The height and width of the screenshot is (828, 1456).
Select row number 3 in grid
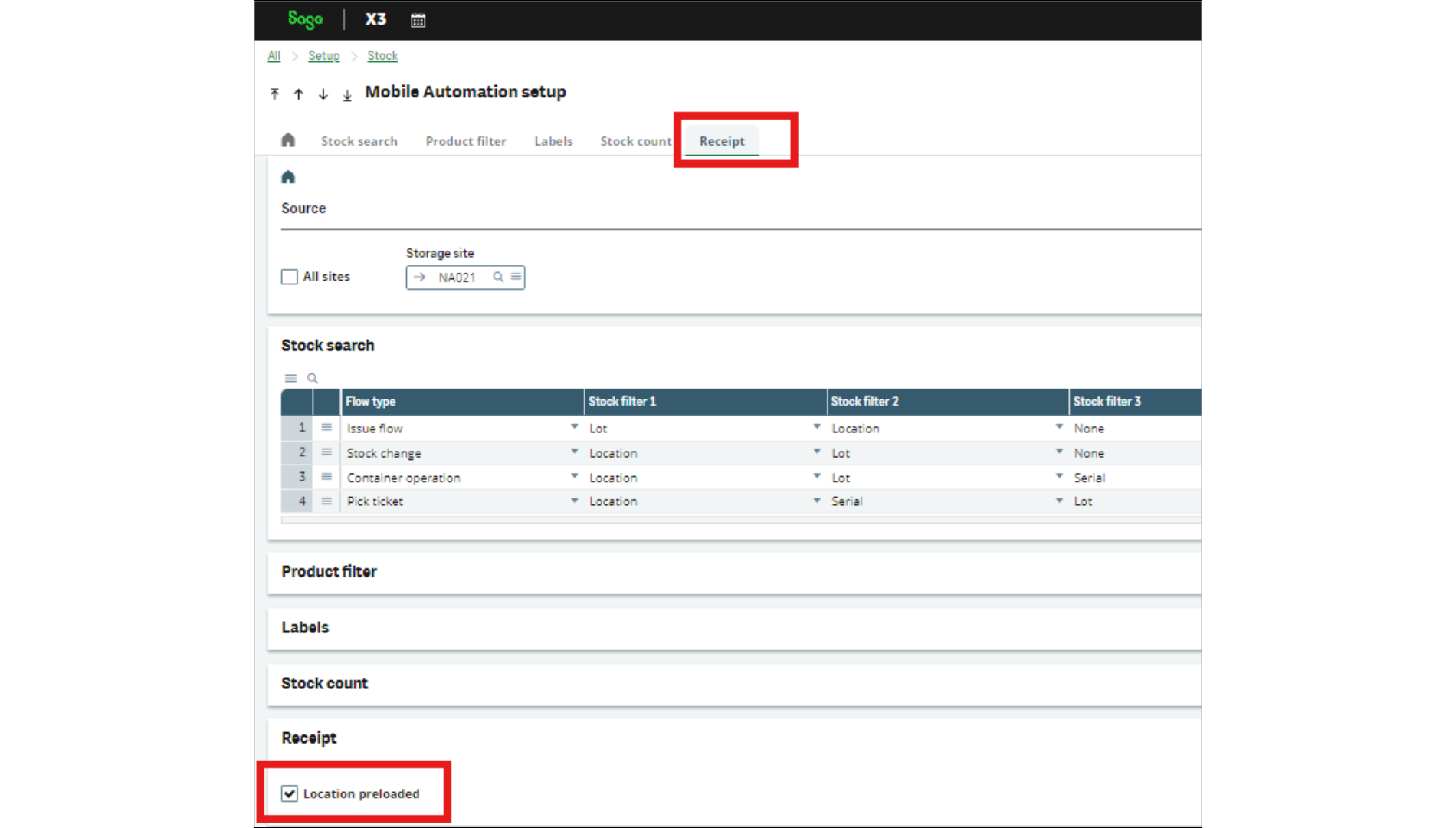point(297,477)
